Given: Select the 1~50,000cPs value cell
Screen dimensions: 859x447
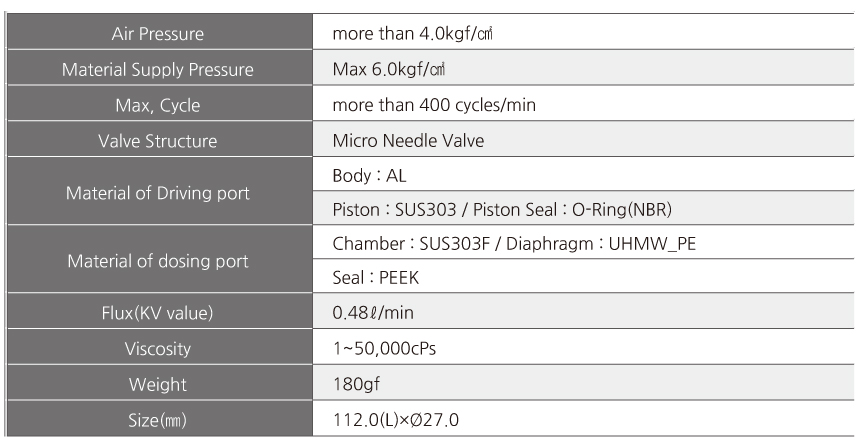Looking at the screenshot, I should click(x=583, y=347).
